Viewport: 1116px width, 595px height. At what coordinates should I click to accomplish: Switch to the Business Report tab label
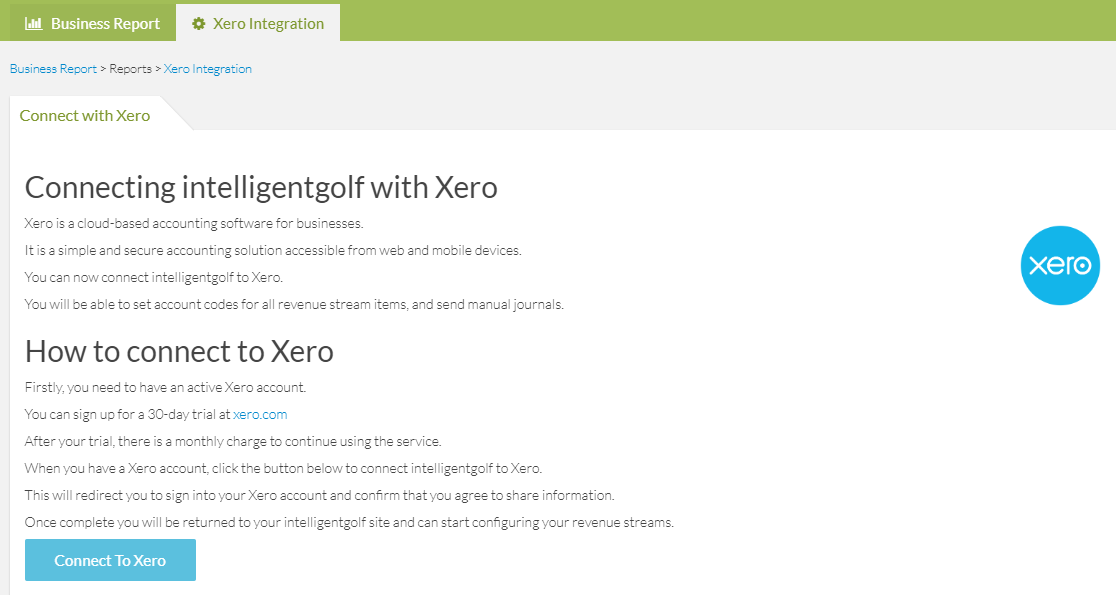pos(105,23)
